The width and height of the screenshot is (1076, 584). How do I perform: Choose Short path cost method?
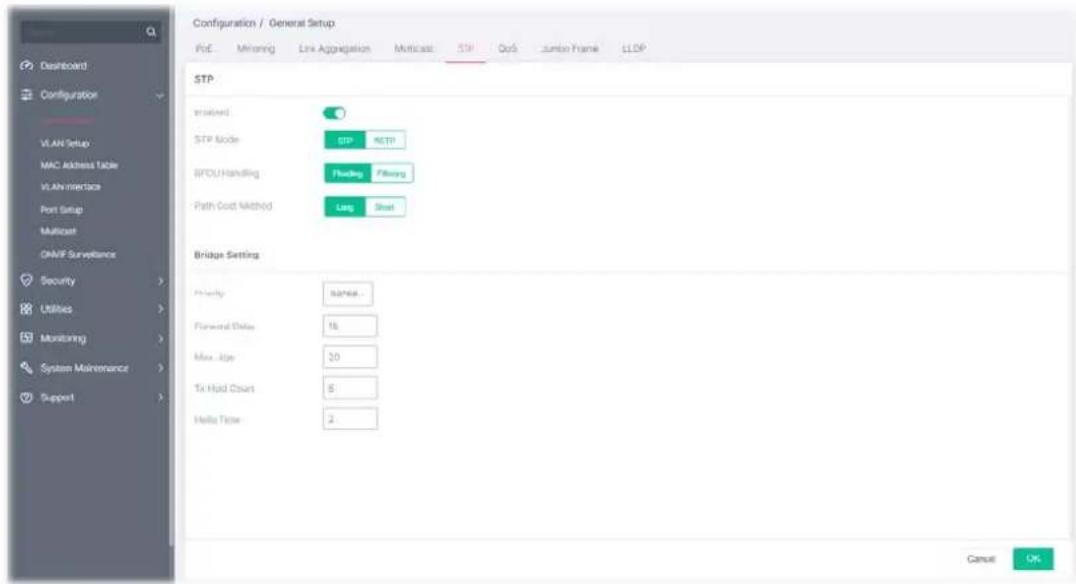pos(385,207)
